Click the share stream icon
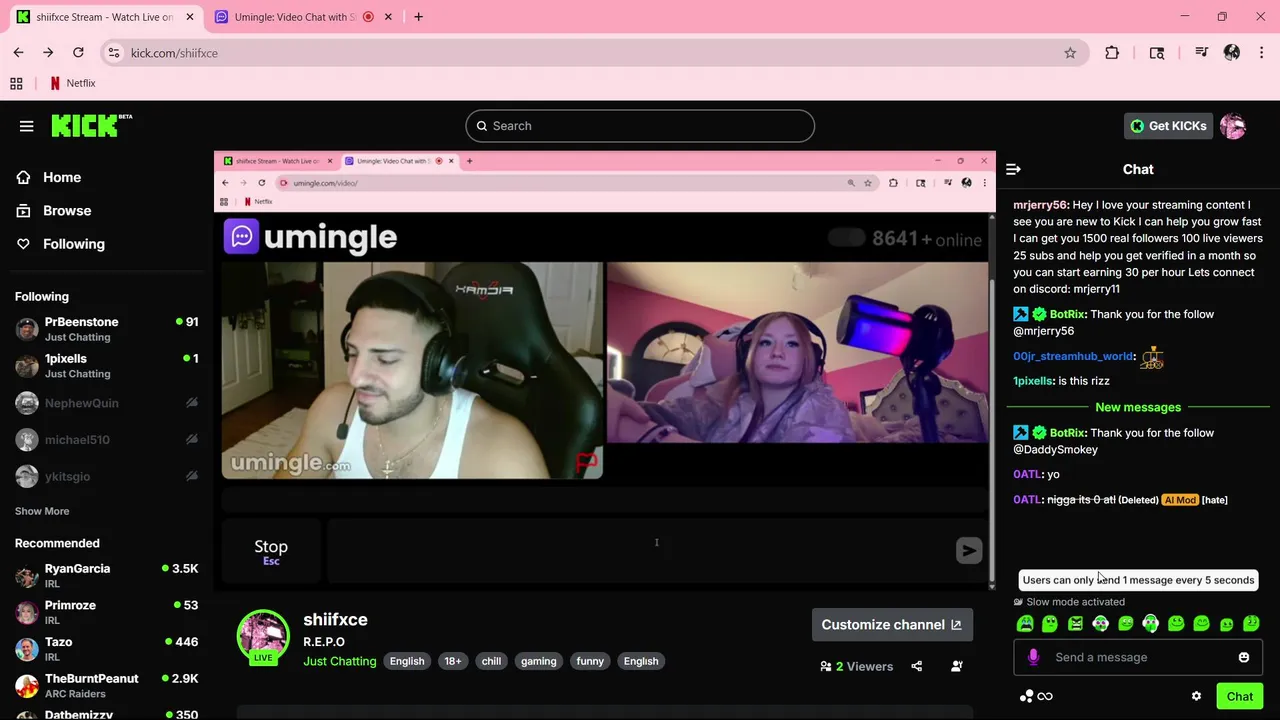The image size is (1280, 720). [x=917, y=666]
